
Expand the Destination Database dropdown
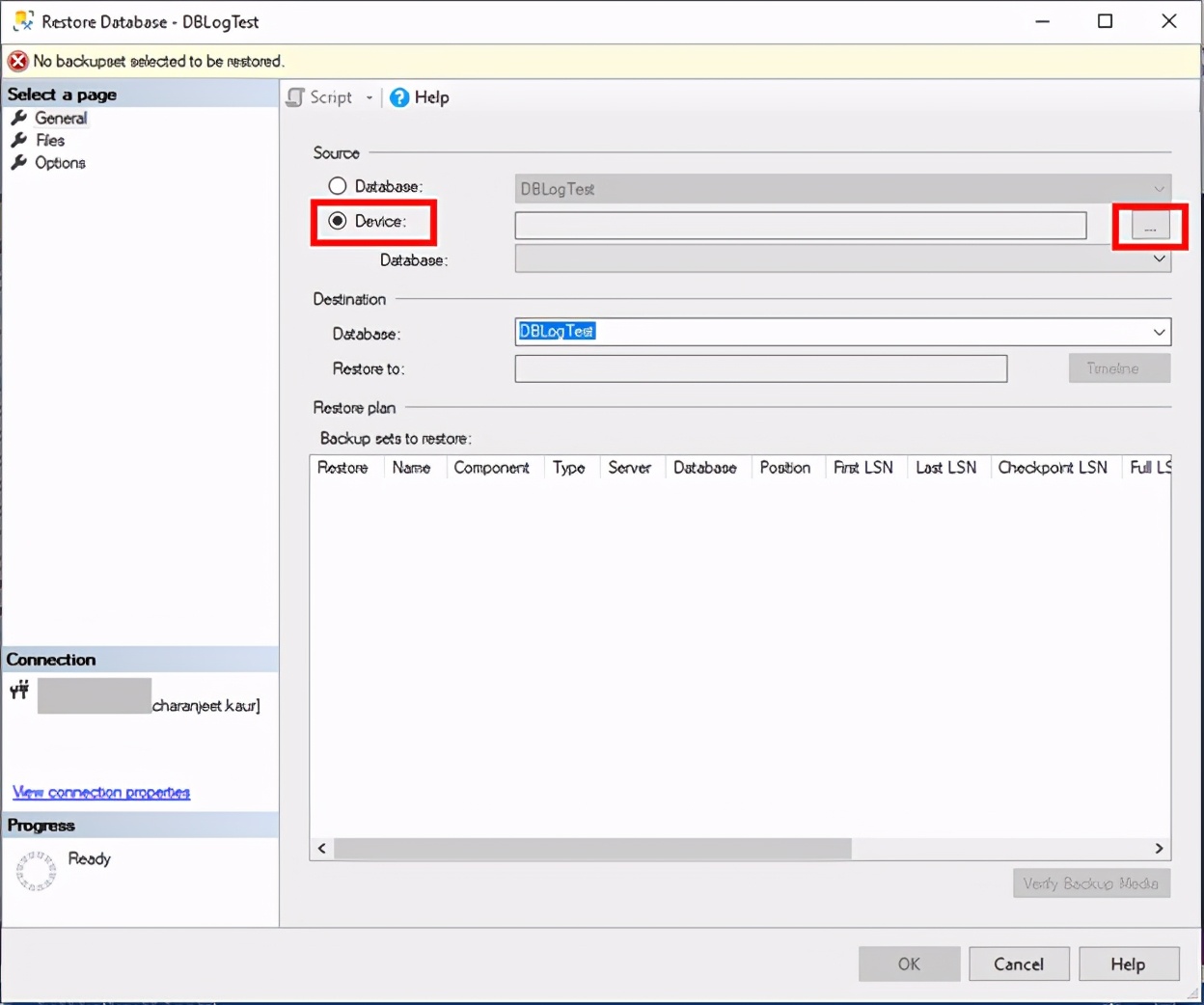coord(1159,332)
